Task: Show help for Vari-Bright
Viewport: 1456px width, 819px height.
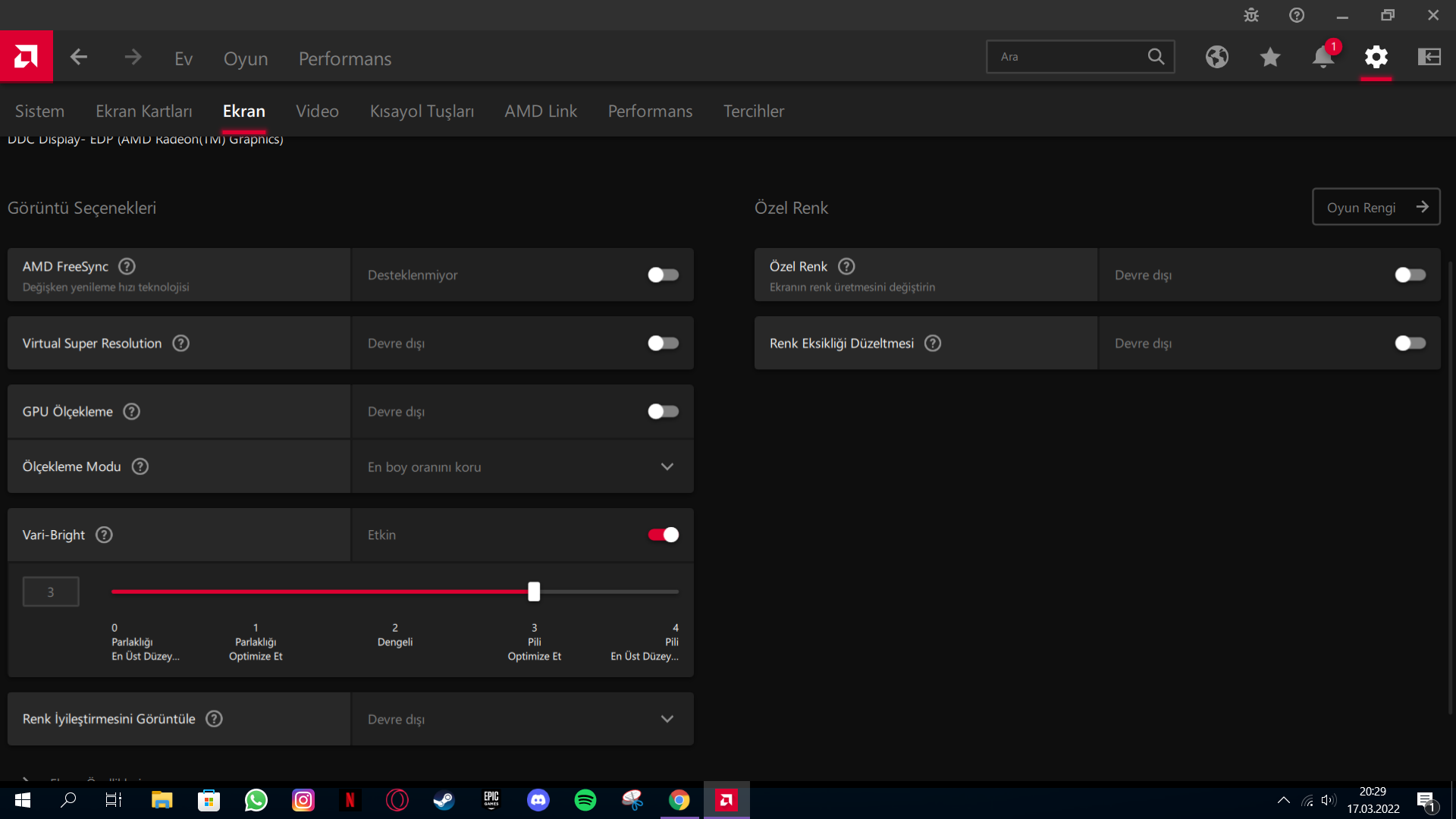Action: point(105,535)
